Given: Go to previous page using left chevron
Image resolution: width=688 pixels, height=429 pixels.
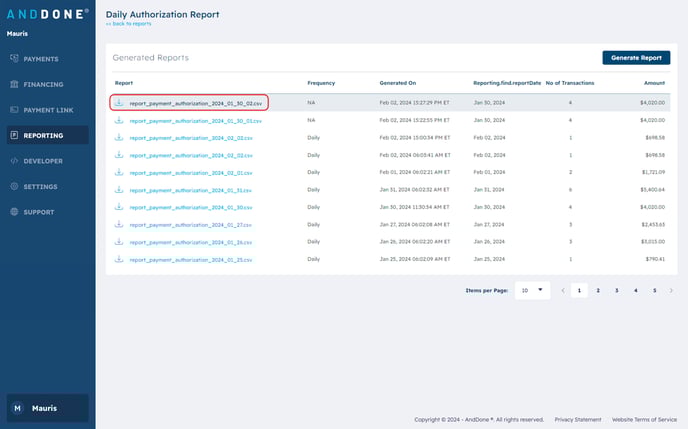Looking at the screenshot, I should coord(563,290).
